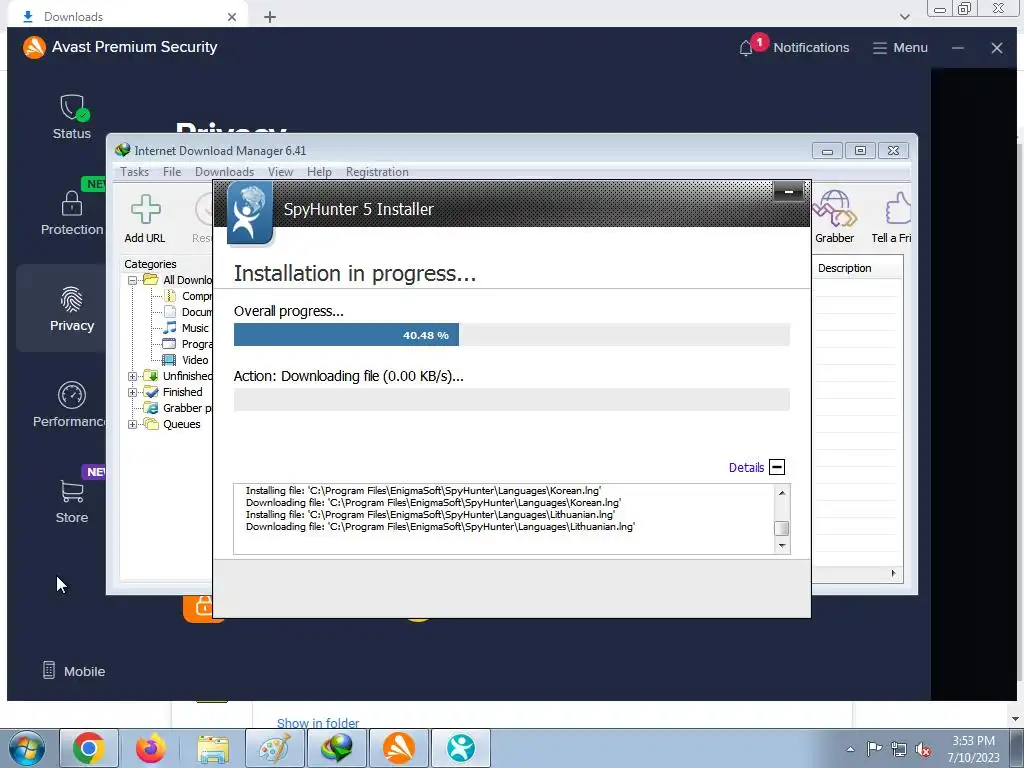The height and width of the screenshot is (768, 1024).
Task: Open Avast Menu
Action: point(900,48)
